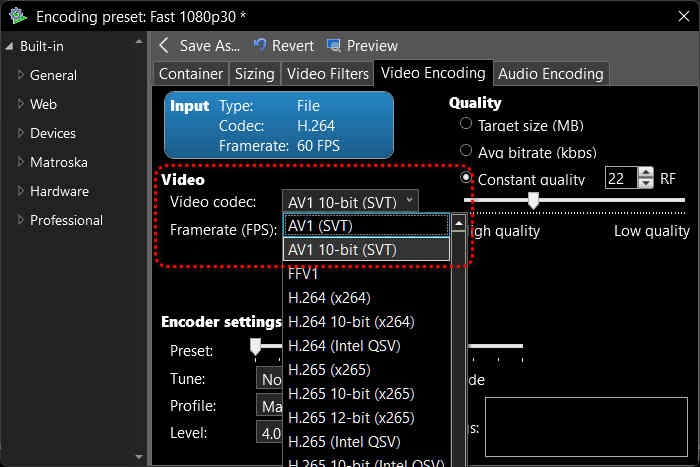This screenshot has height=467, width=700.
Task: Choose AV1 (SVT) from codec list
Action: coord(366,225)
